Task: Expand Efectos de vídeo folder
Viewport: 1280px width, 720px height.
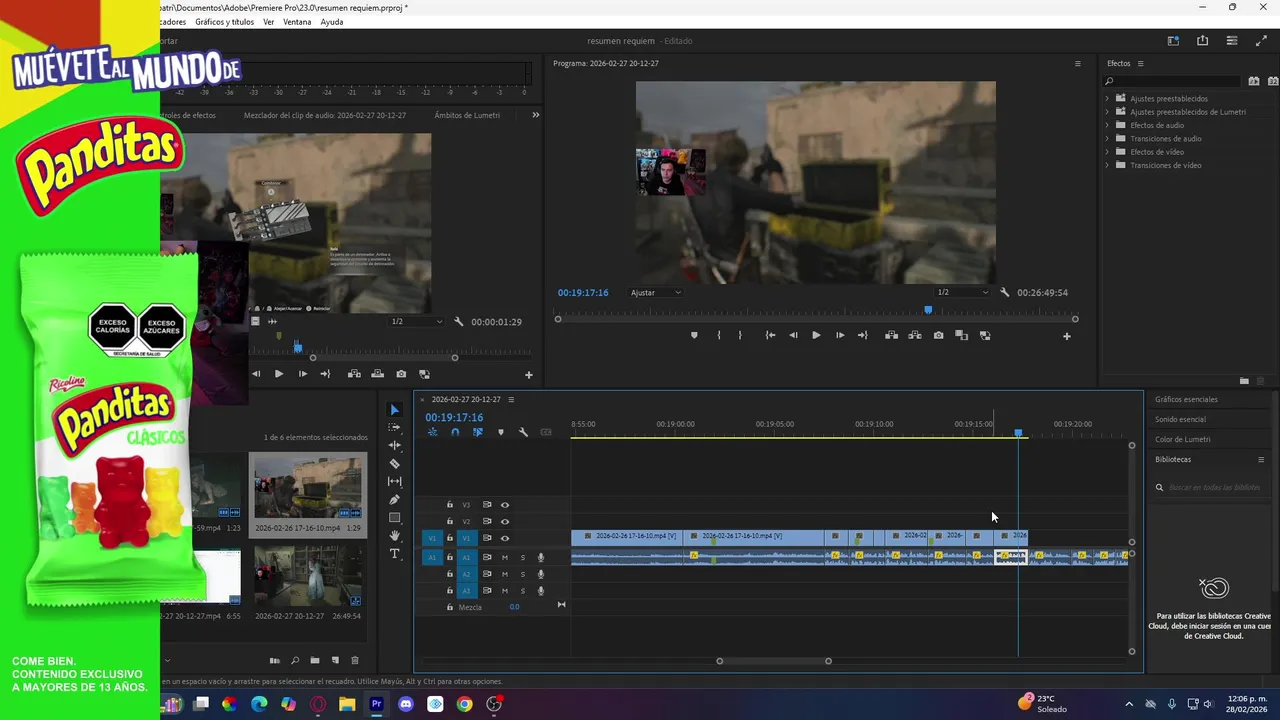Action: click(x=1107, y=152)
